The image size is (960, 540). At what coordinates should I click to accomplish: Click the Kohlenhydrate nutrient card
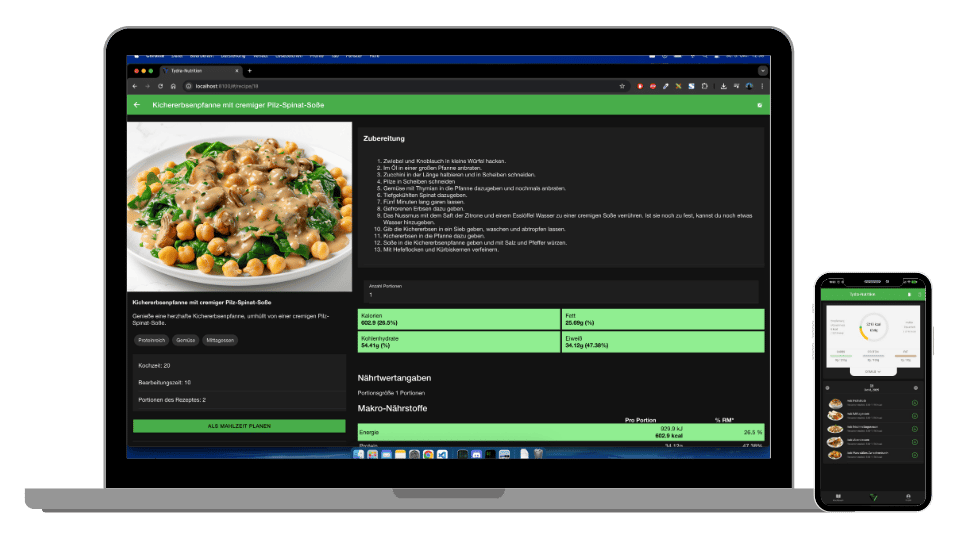pyautogui.click(x=459, y=342)
